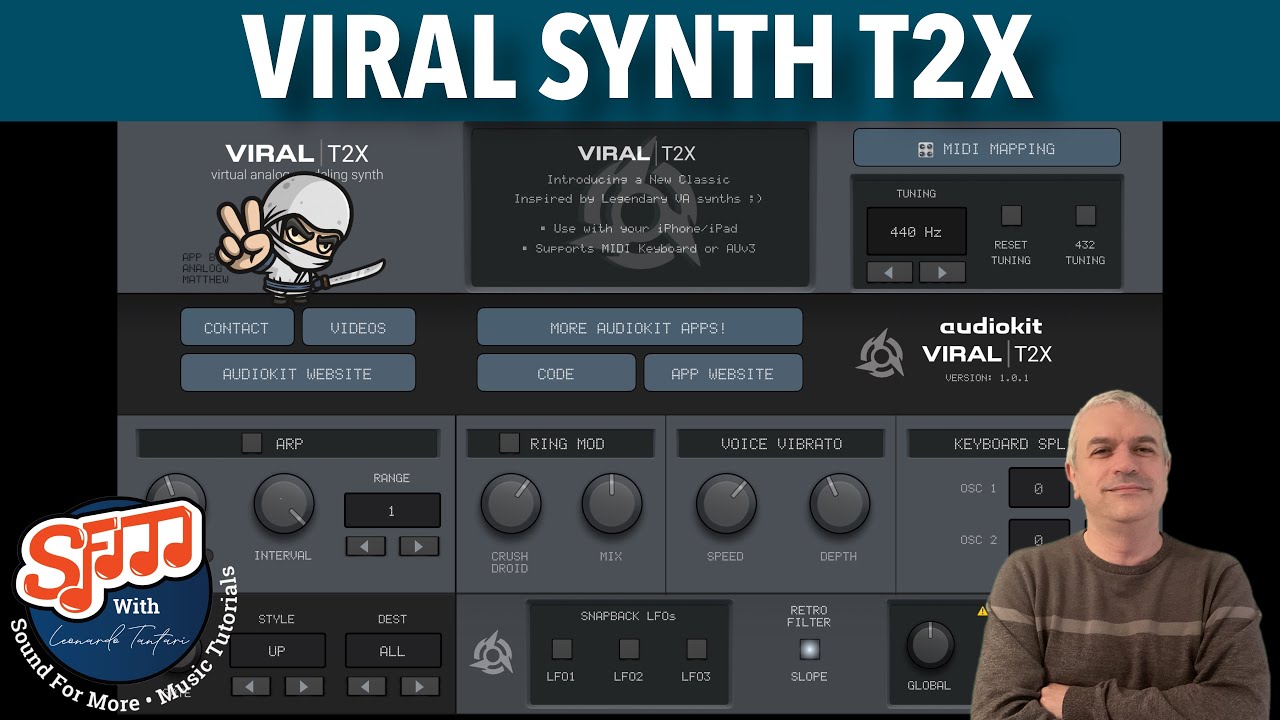Image resolution: width=1280 pixels, height=720 pixels.
Task: Click the Code button
Action: coord(556,373)
